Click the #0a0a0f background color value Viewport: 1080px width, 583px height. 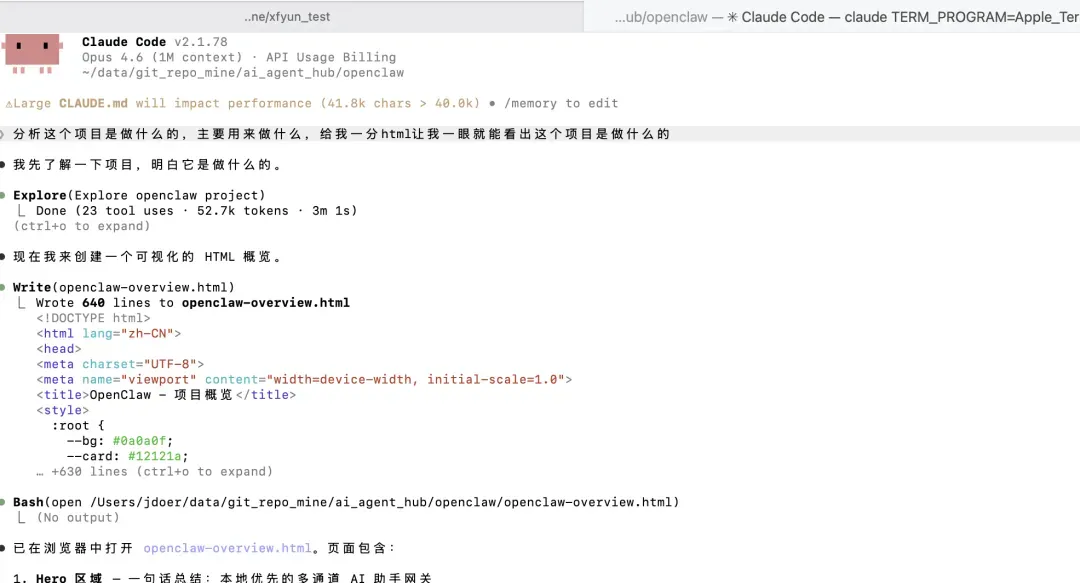(140, 441)
